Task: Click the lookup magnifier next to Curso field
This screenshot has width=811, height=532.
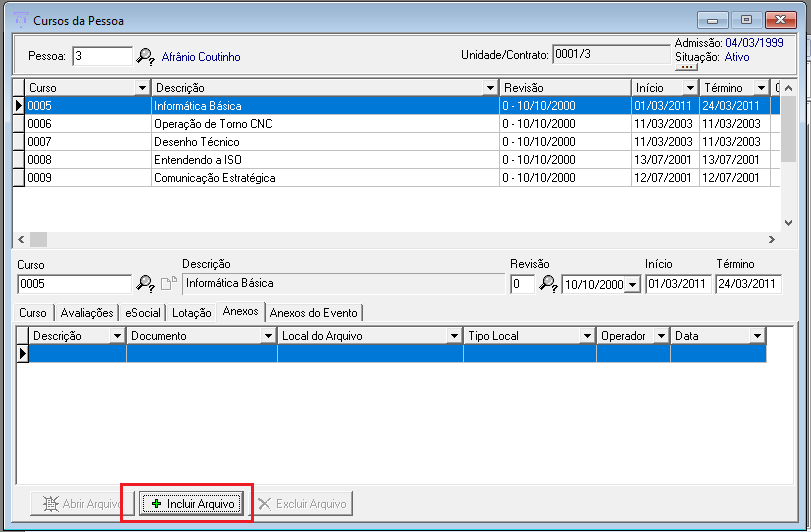Action: click(x=145, y=284)
